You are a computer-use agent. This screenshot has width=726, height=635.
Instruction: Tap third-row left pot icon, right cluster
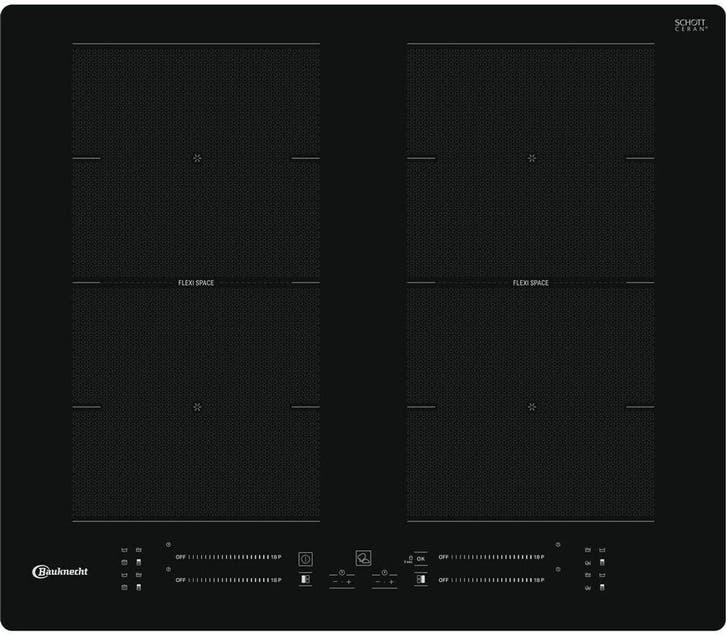click(x=588, y=575)
